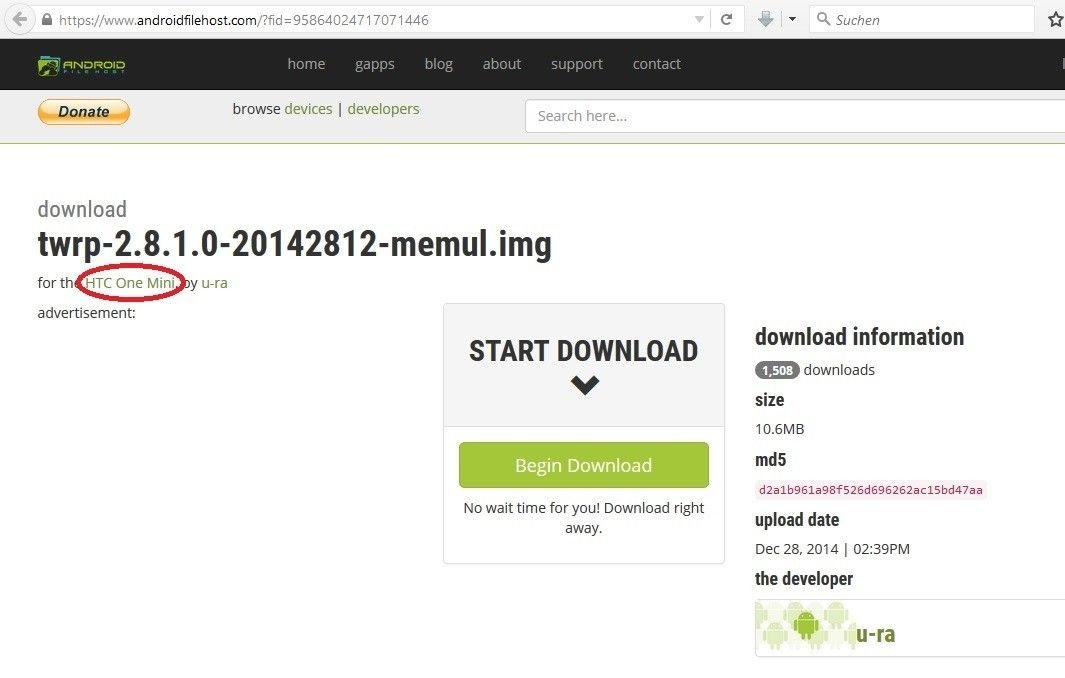The width and height of the screenshot is (1065, 678).
Task: Reload the page with refresh icon
Action: [726, 20]
